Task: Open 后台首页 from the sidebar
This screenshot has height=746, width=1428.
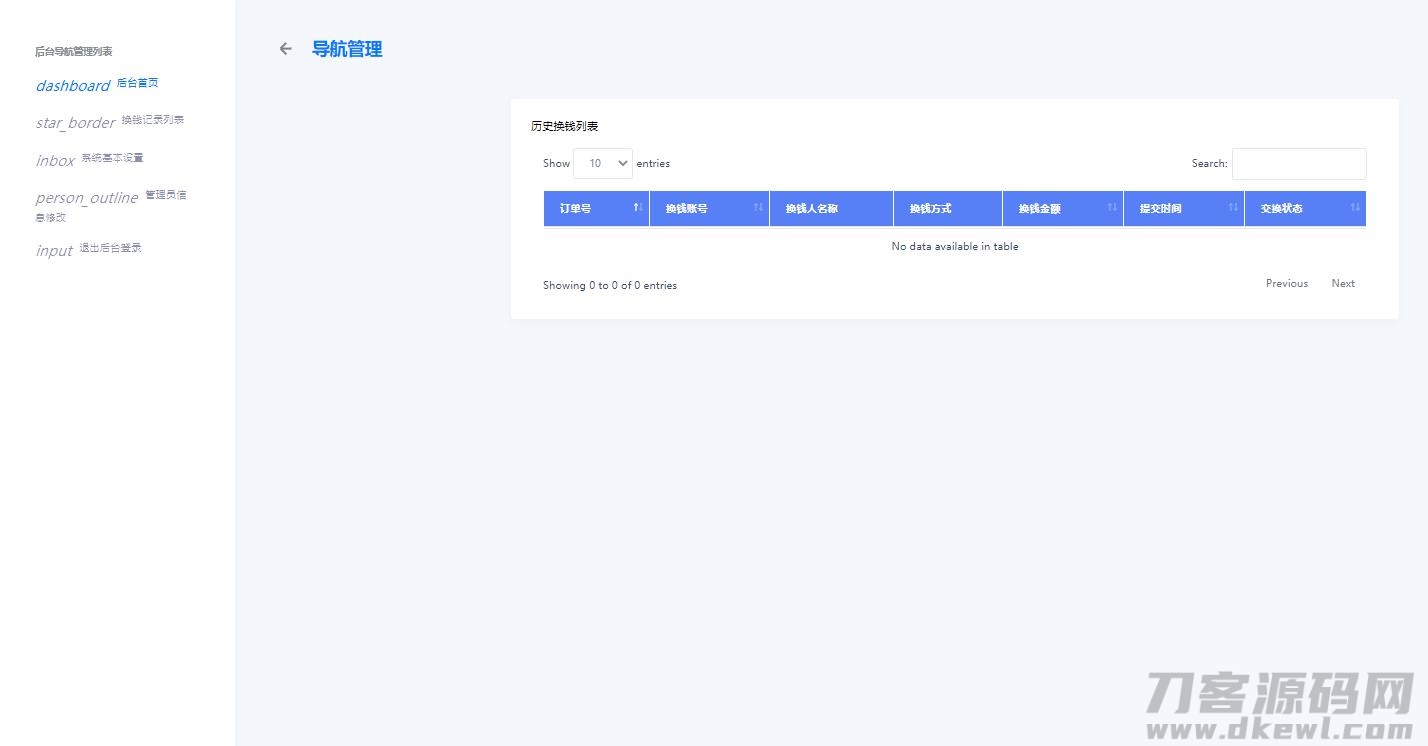Action: tap(138, 83)
